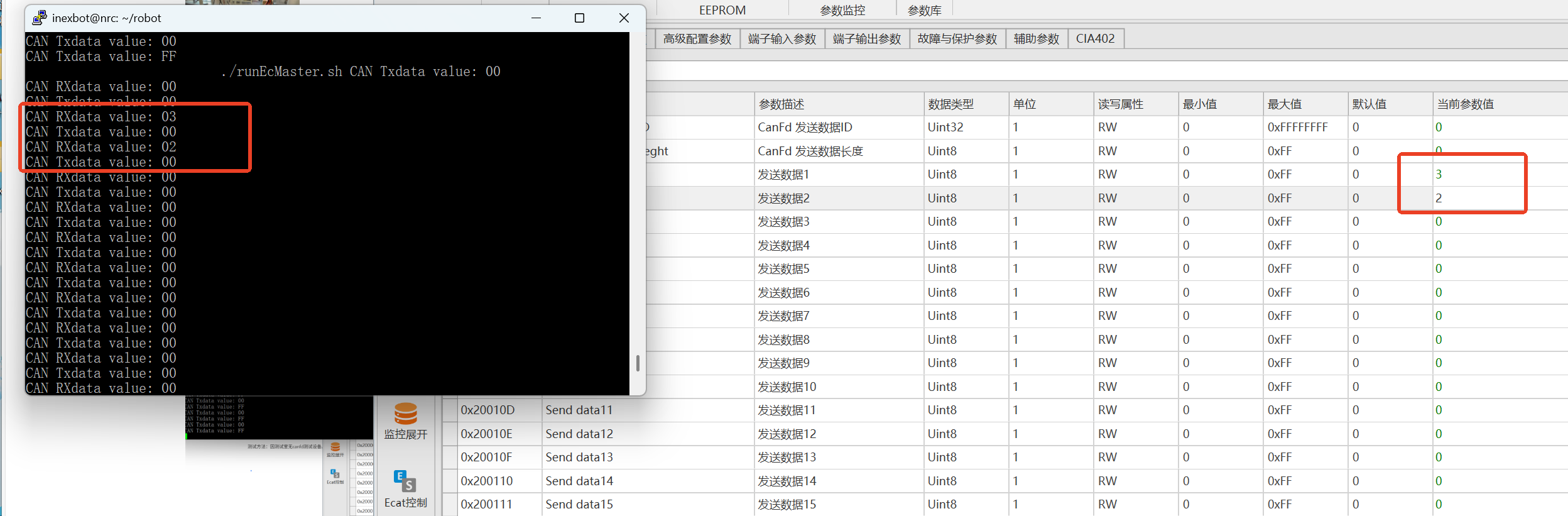Image resolution: width=1568 pixels, height=516 pixels.
Task: Click the '发送数据13' description cell
Action: (839, 457)
